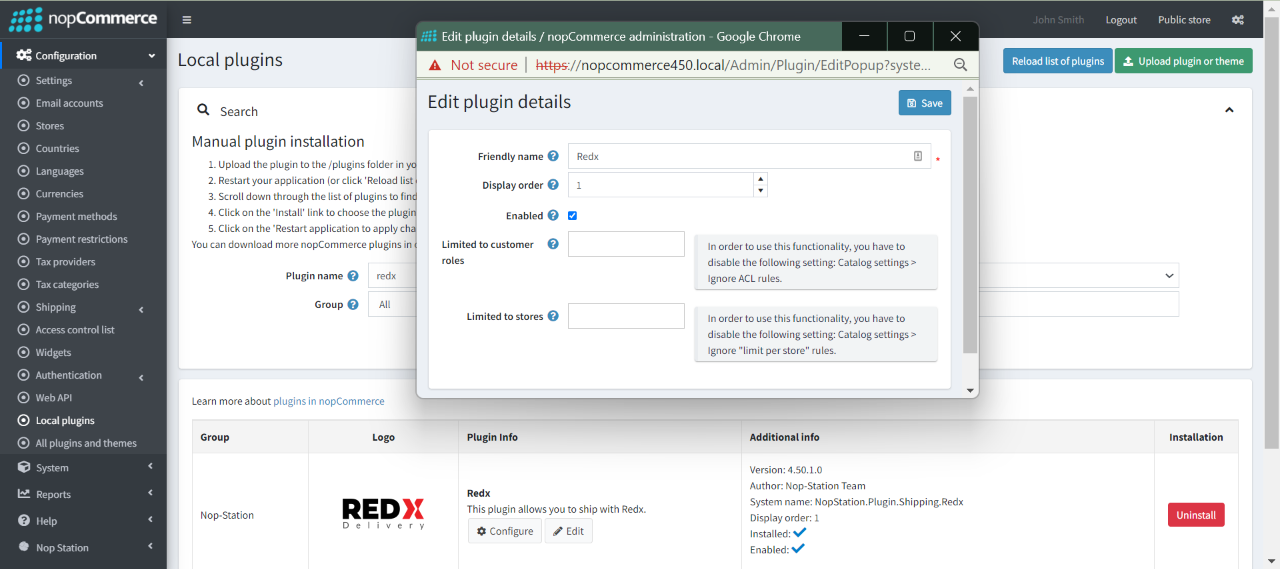The width and height of the screenshot is (1280, 569).
Task: Open All plugins and themes in sidebar
Action: click(86, 443)
